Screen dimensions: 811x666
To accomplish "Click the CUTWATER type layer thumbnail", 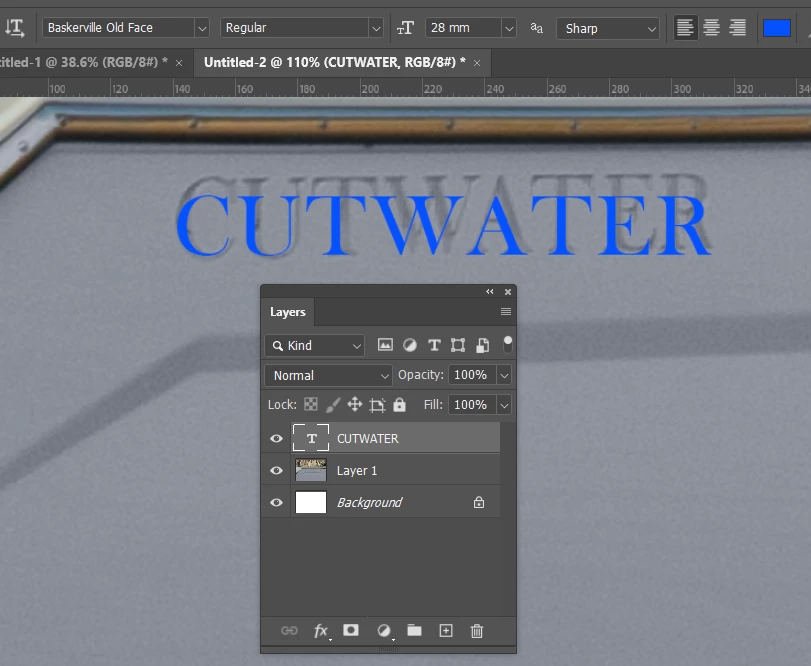I will (310, 438).
